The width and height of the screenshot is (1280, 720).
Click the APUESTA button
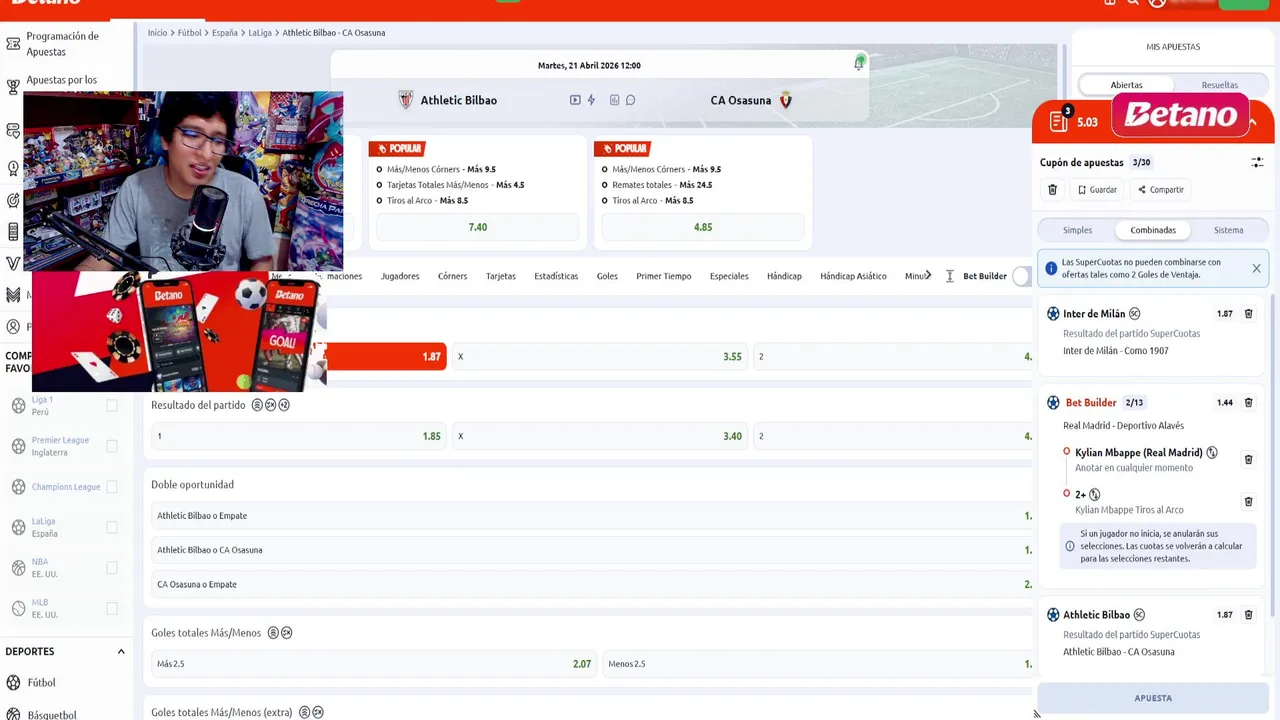(1153, 698)
